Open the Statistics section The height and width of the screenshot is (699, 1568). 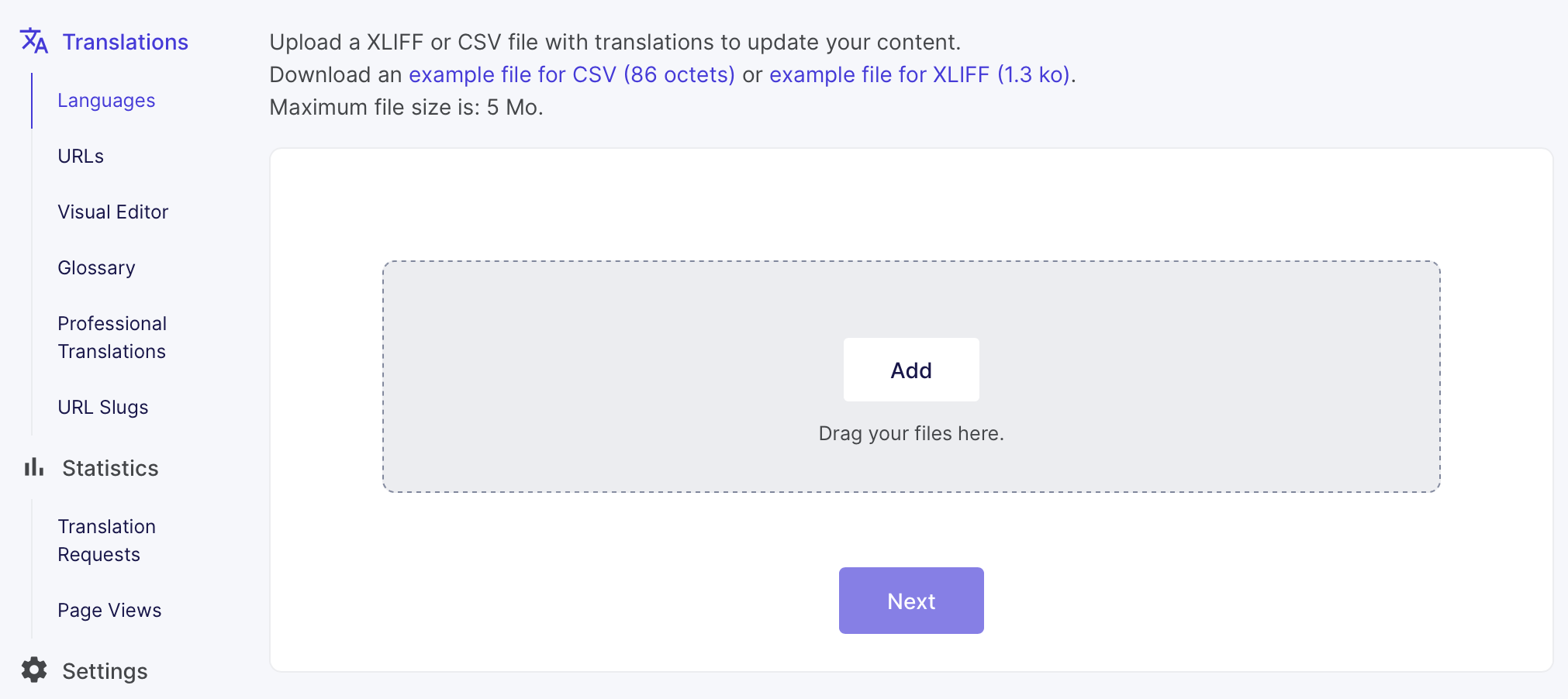110,468
